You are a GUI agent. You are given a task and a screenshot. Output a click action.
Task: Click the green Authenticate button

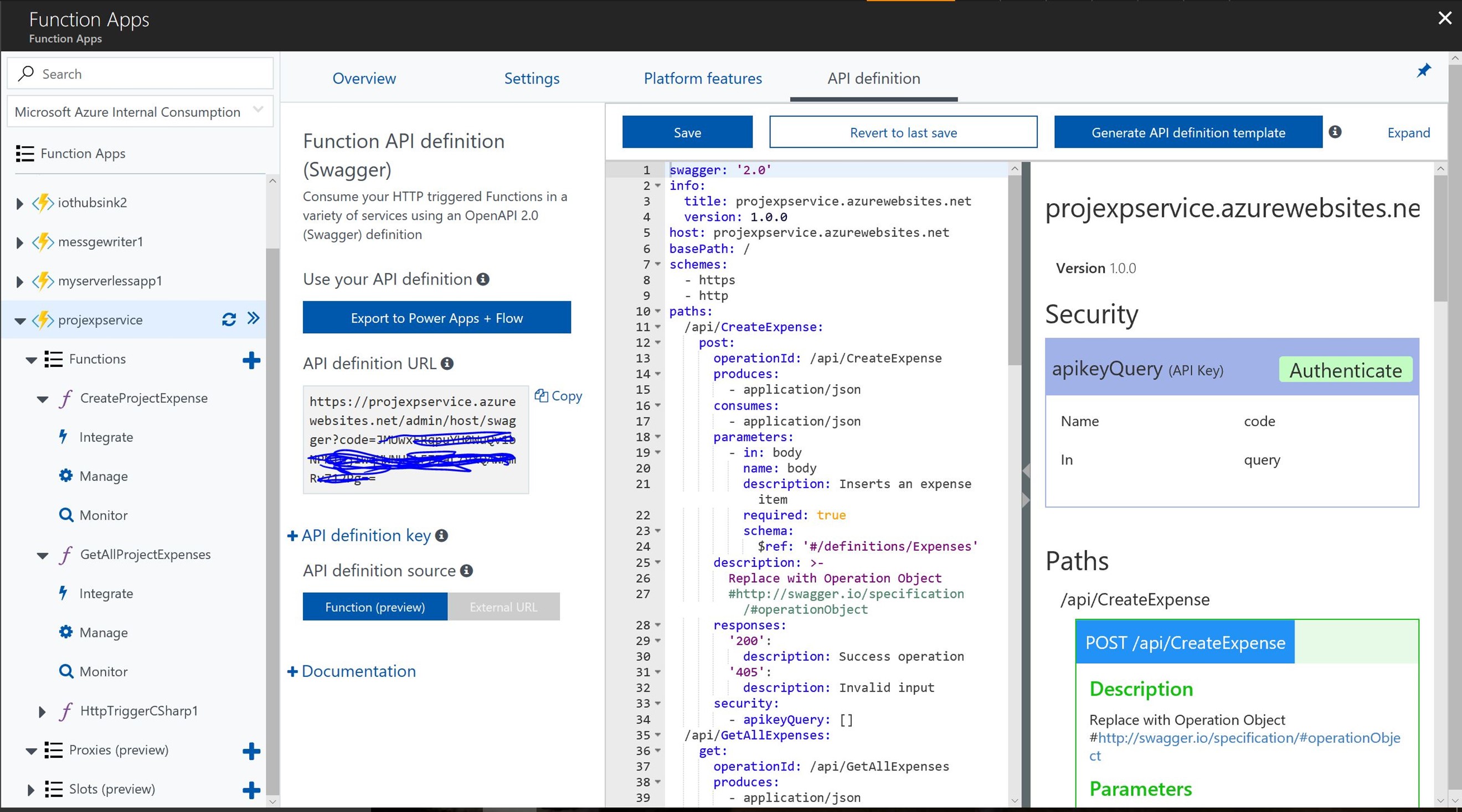(1345, 370)
